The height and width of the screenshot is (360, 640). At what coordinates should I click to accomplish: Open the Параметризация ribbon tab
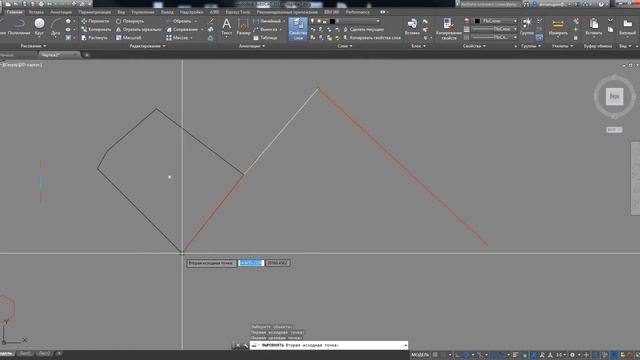click(x=94, y=12)
